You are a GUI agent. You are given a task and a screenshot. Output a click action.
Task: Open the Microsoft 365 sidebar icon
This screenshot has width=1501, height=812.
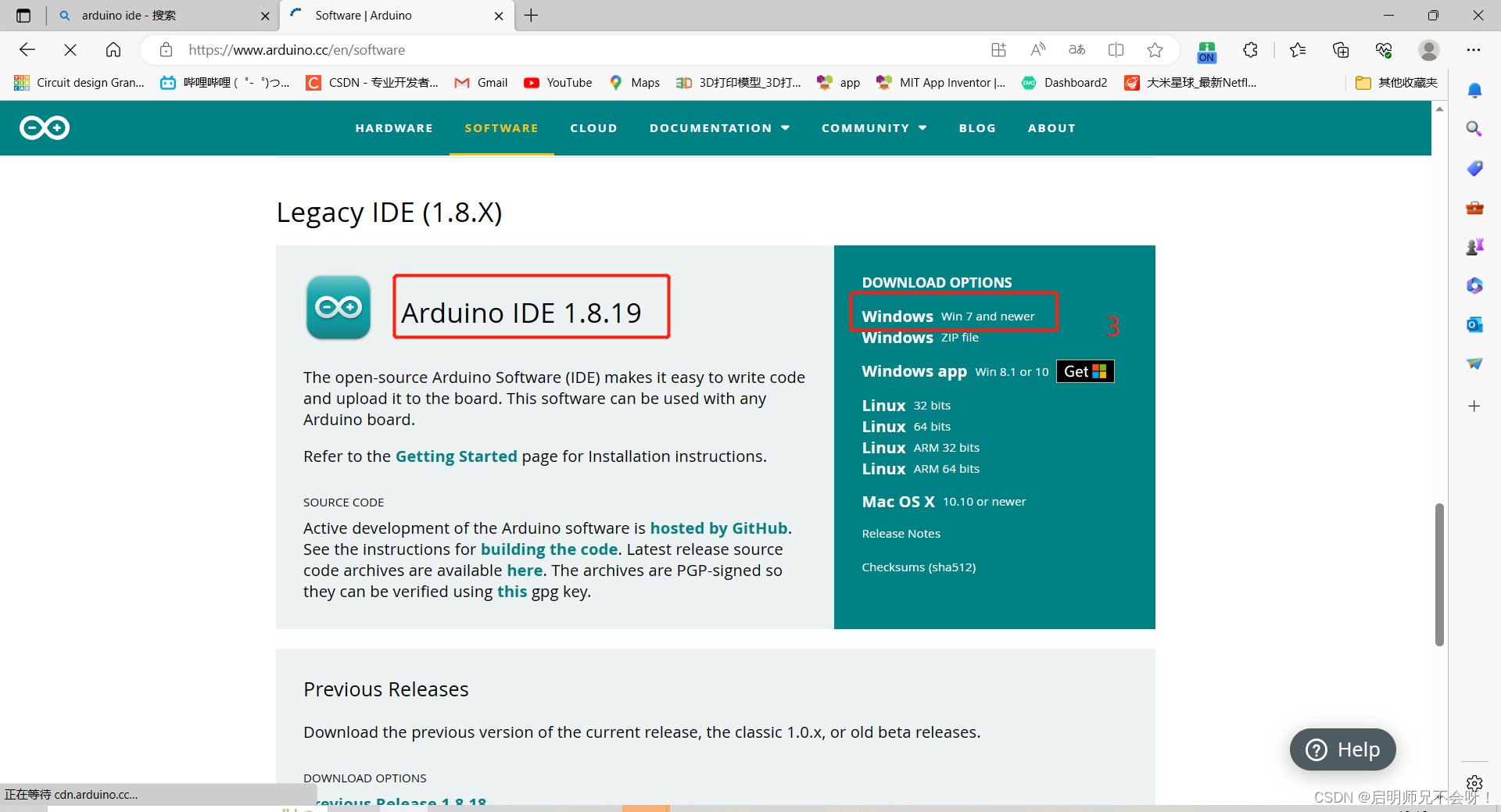1474,285
